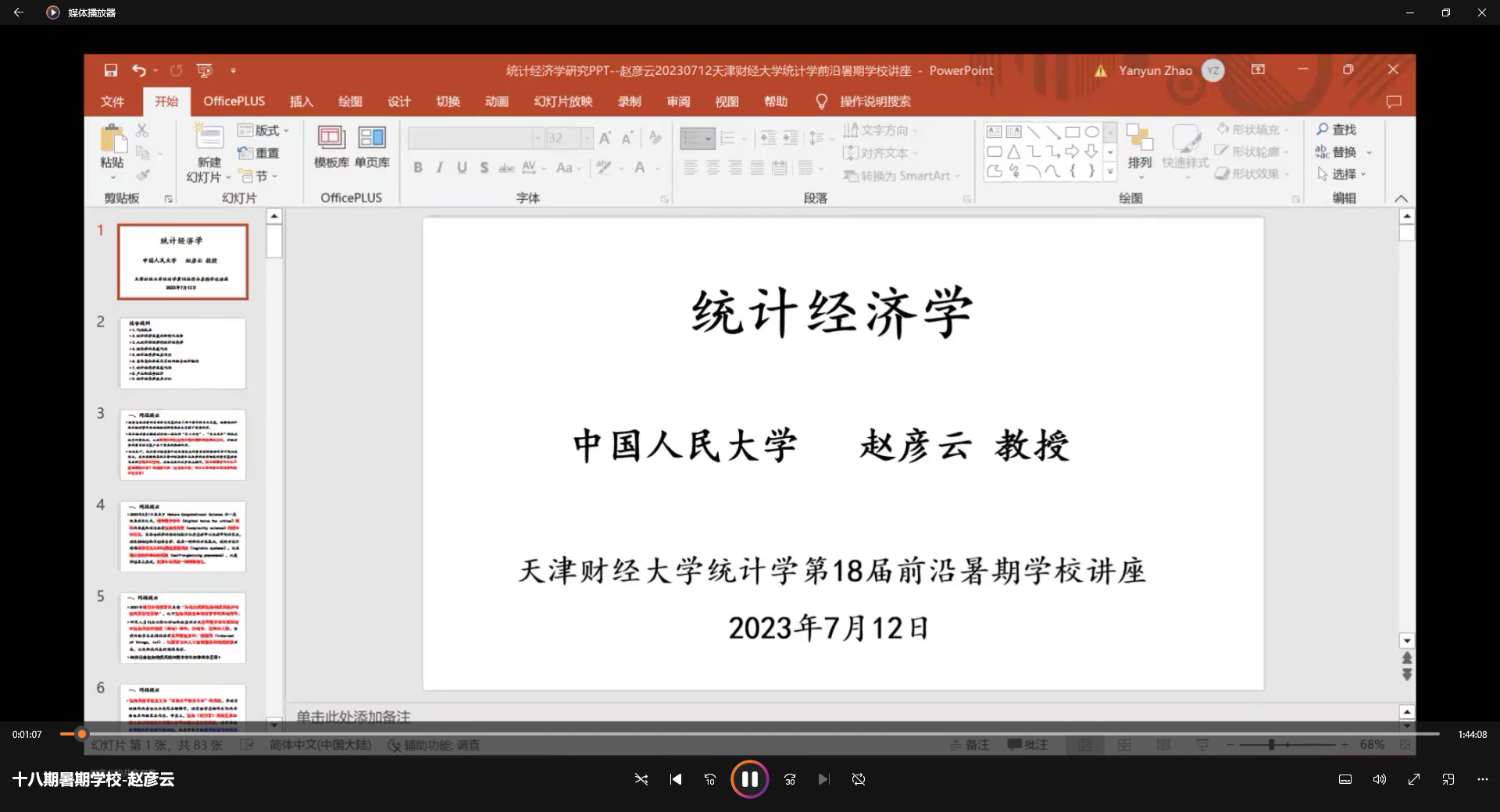This screenshot has width=1500, height=812.
Task: Start slideshow from beginning icon
Action: 205,70
